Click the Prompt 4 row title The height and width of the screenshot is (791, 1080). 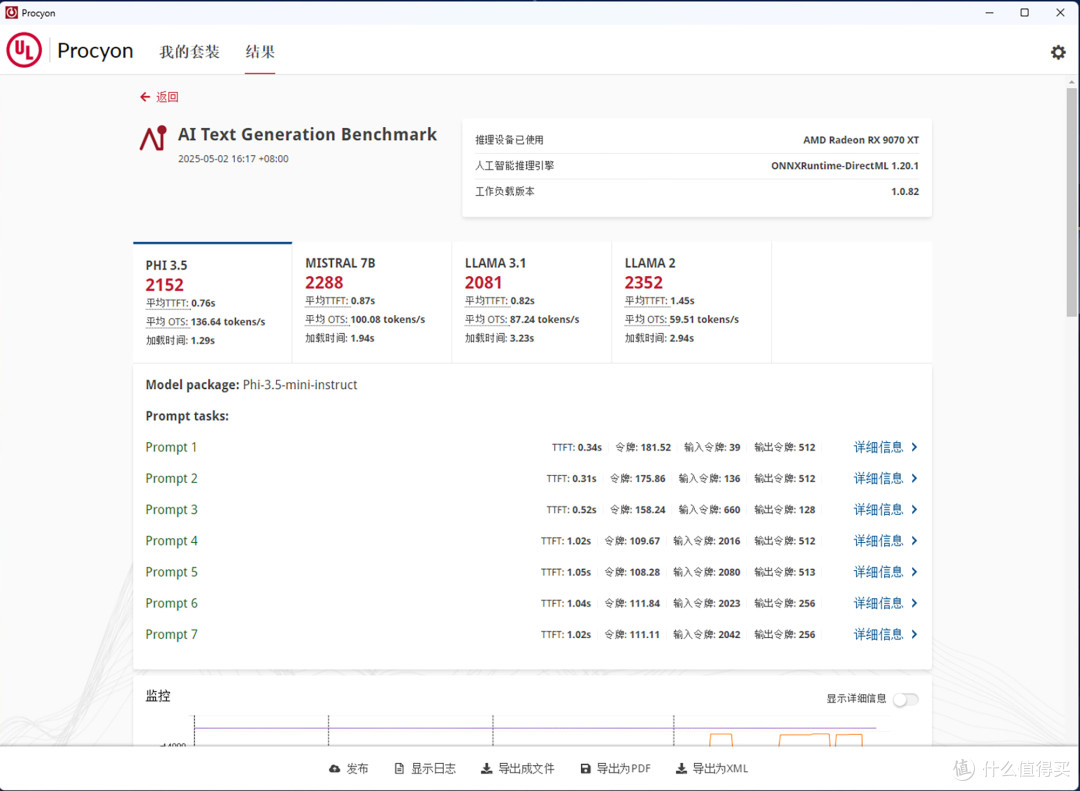coord(172,541)
